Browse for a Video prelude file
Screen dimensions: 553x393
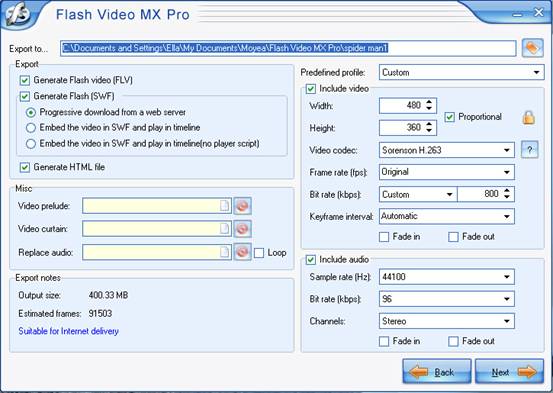click(x=224, y=206)
